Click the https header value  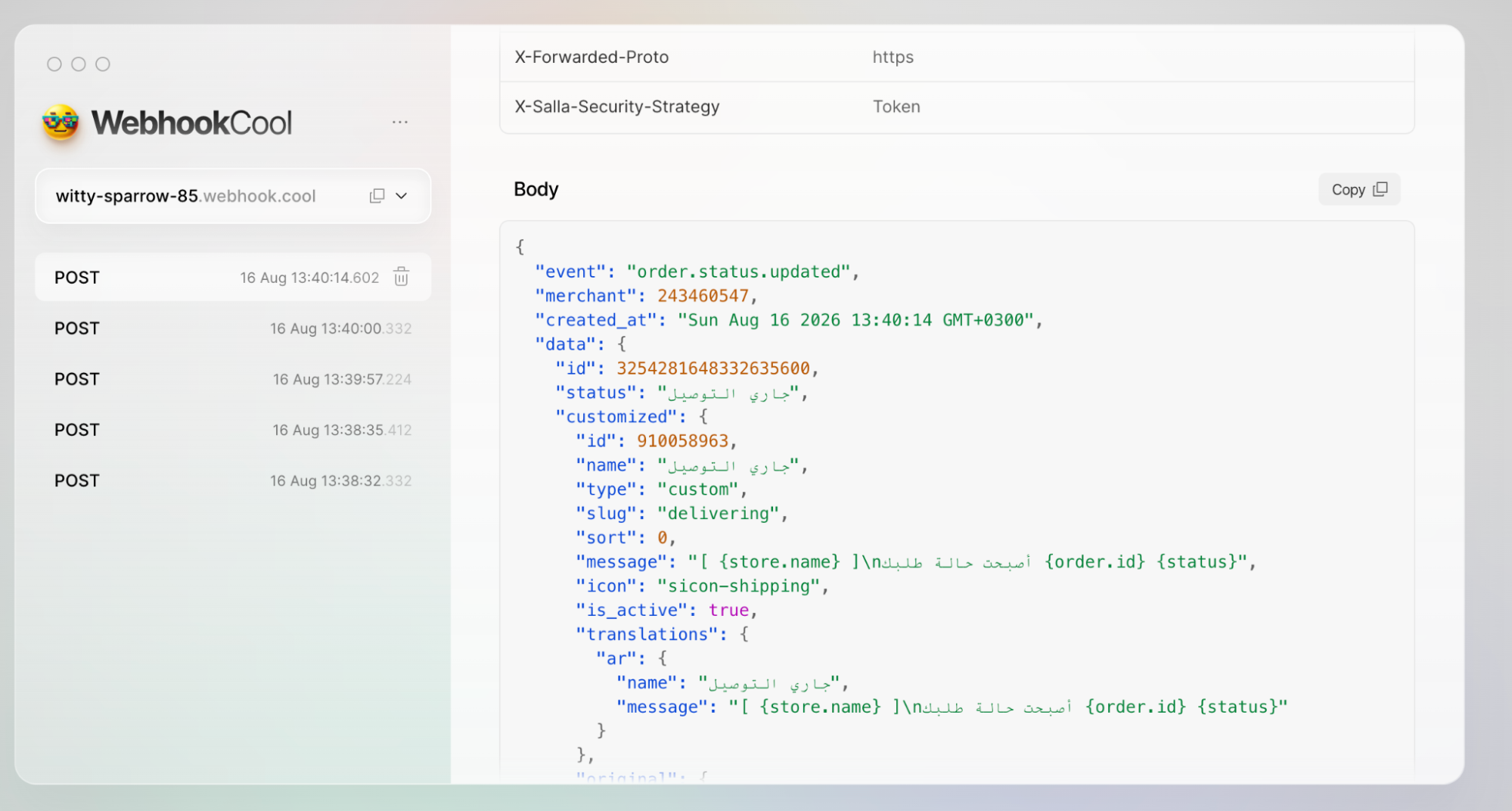pos(893,57)
